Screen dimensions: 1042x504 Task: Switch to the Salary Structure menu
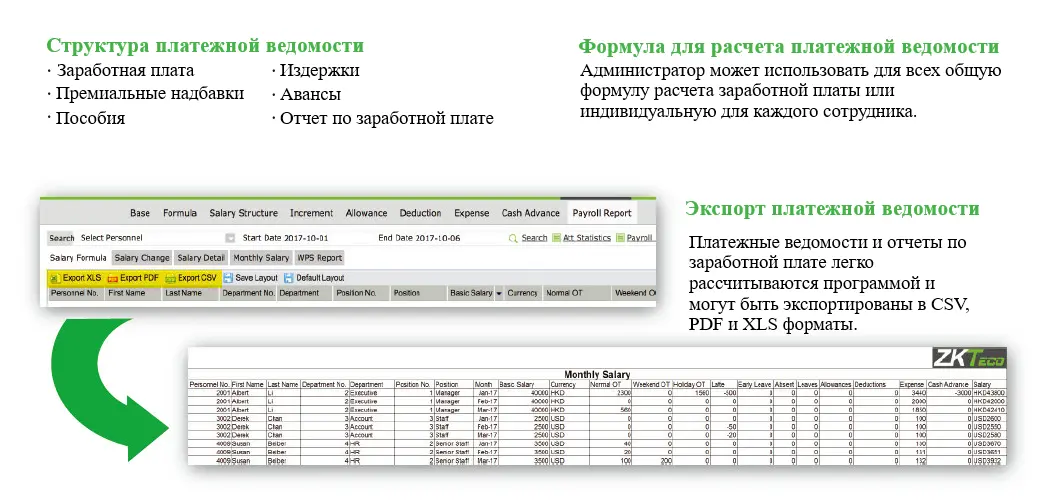(243, 213)
